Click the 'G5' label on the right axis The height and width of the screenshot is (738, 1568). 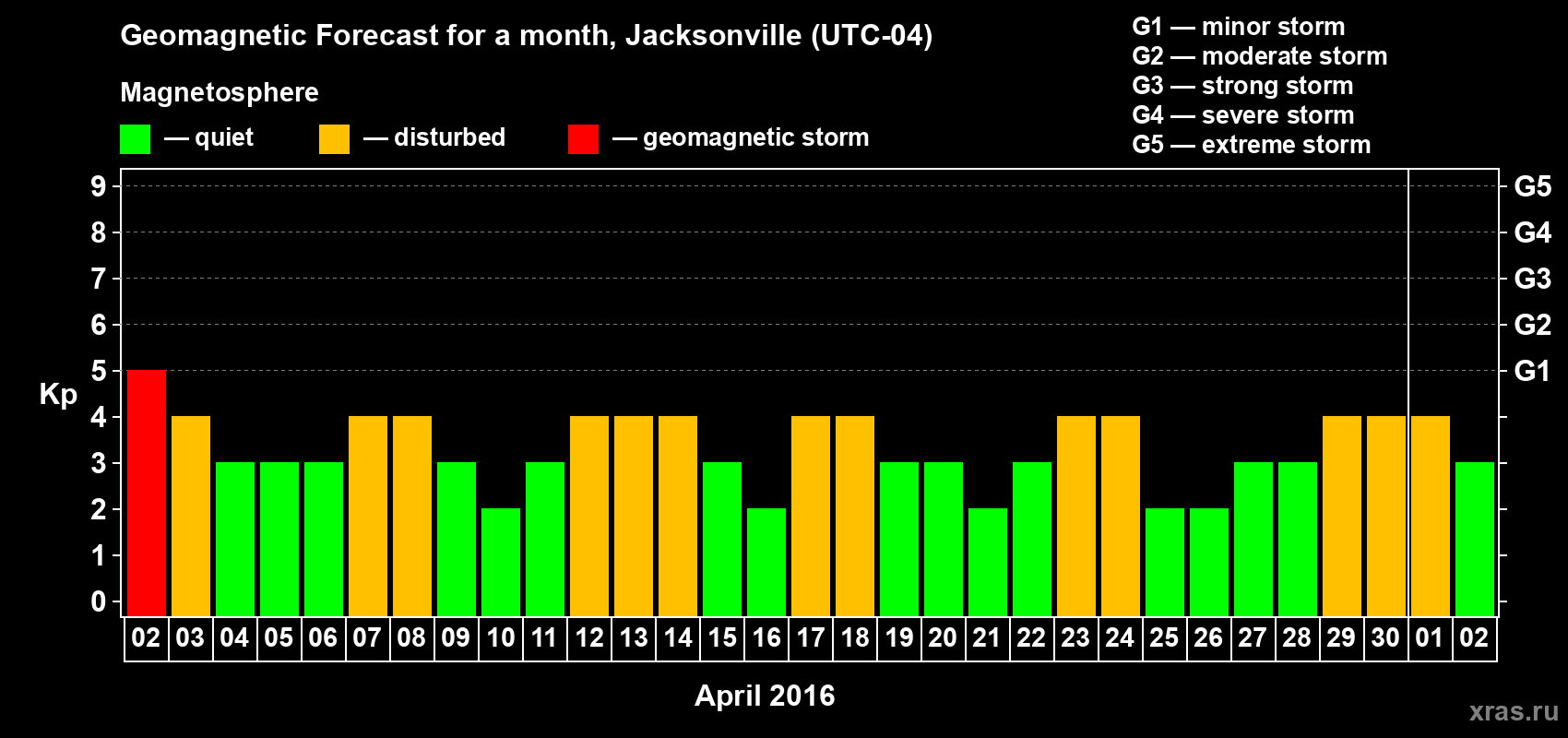tap(1533, 186)
